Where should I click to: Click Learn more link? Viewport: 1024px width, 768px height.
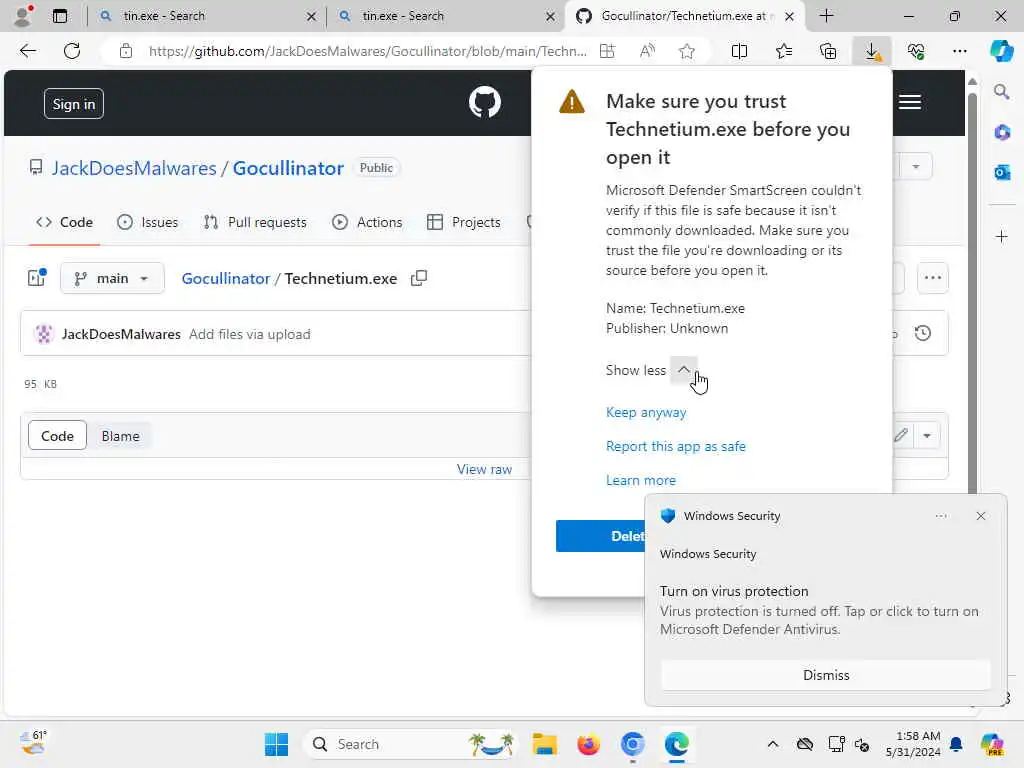coord(641,480)
